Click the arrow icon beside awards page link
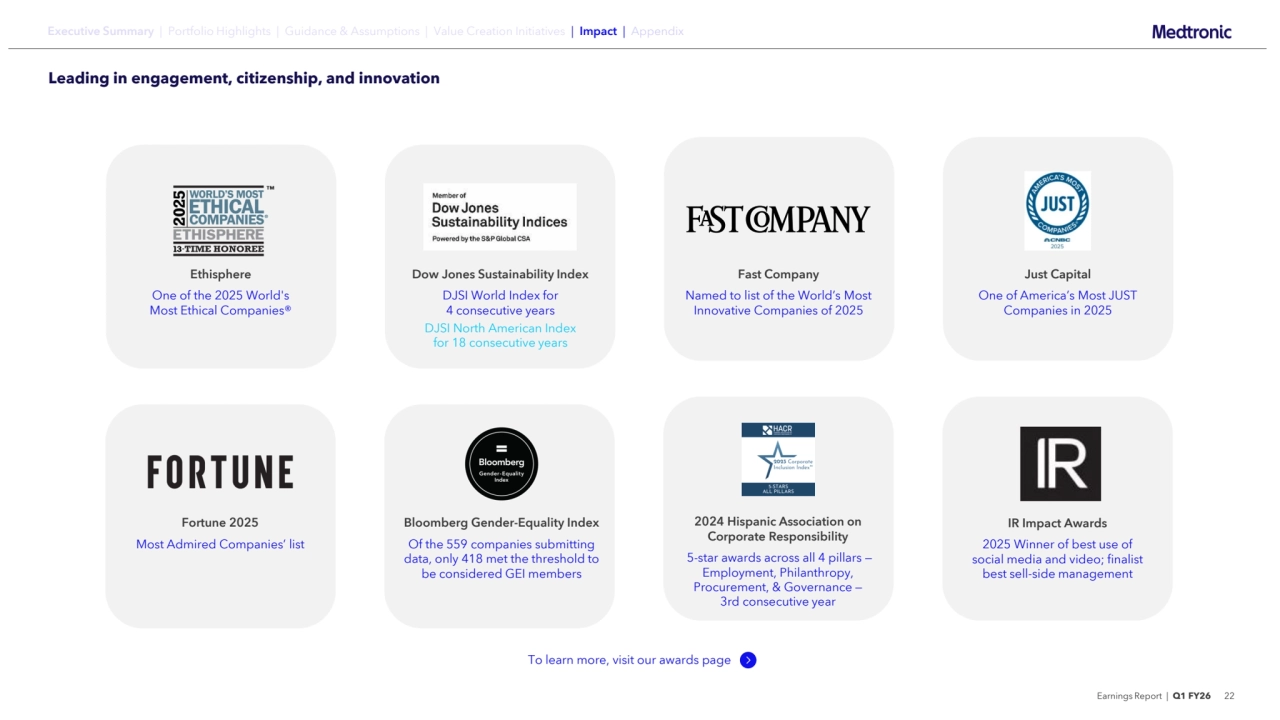This screenshot has width=1280, height=720. pos(748,660)
